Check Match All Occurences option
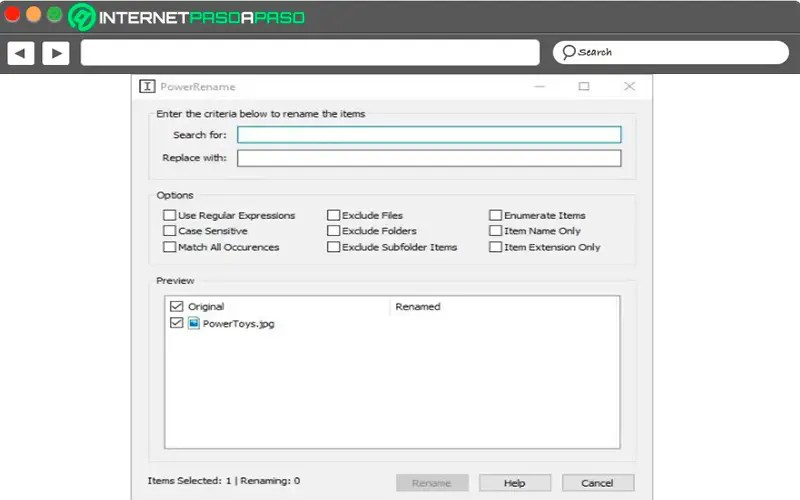 [x=169, y=247]
